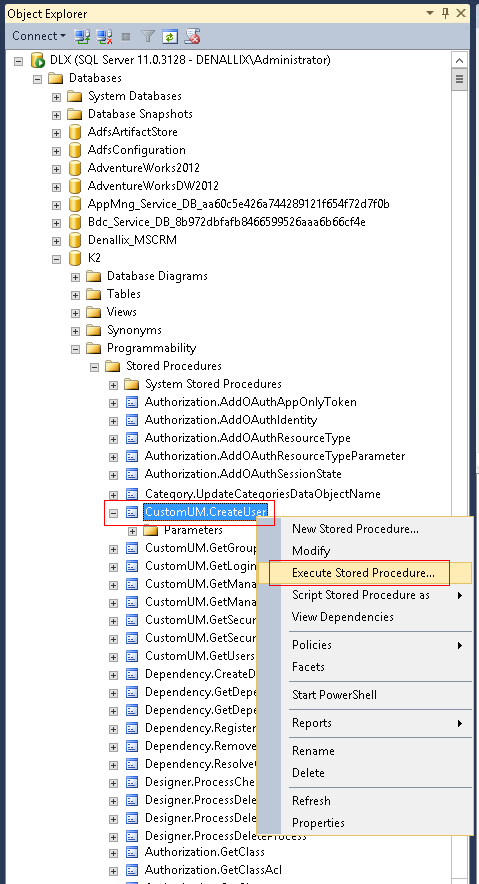Click the Filter funnel toolbar icon
The width and height of the screenshot is (479, 884).
point(148,37)
